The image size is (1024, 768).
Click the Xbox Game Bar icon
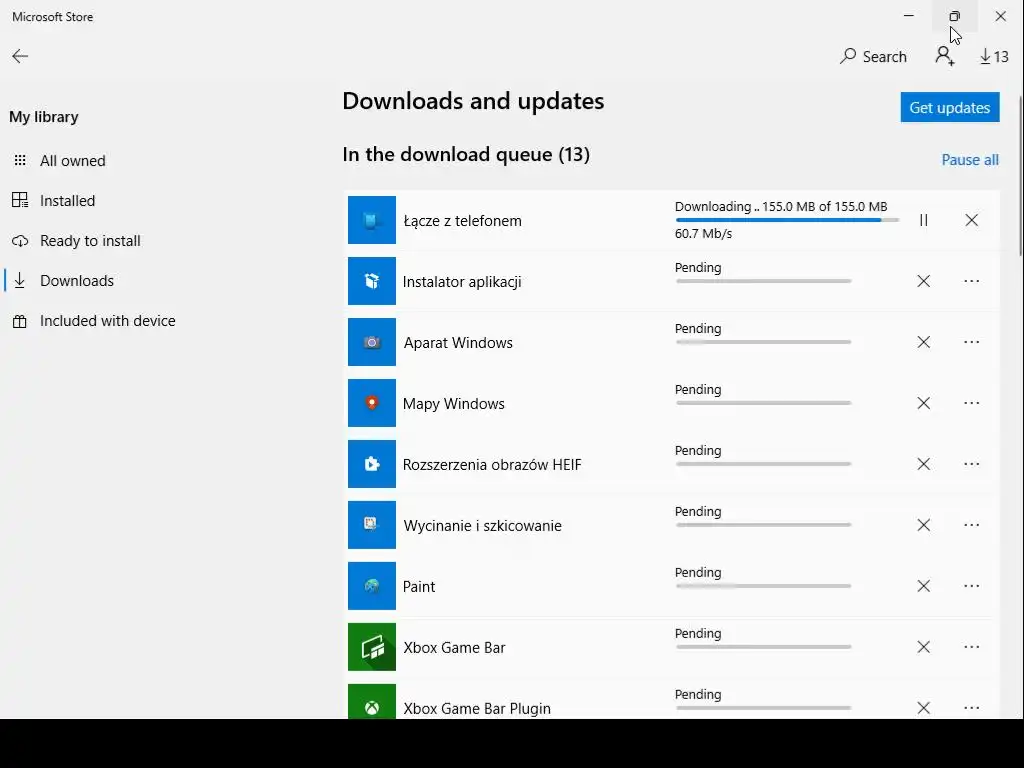372,647
